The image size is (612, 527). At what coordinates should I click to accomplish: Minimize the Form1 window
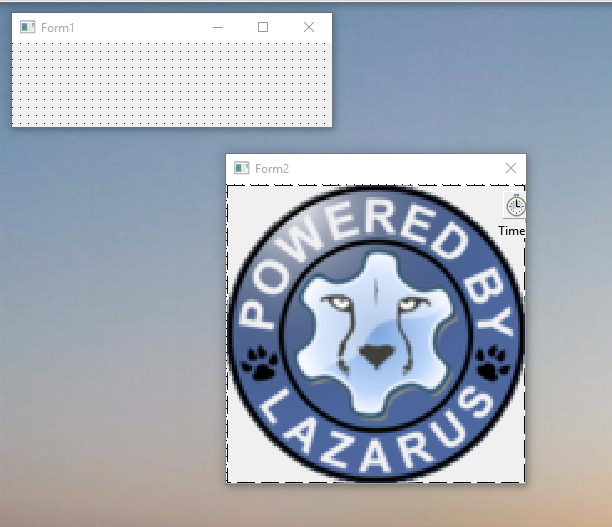(x=218, y=27)
